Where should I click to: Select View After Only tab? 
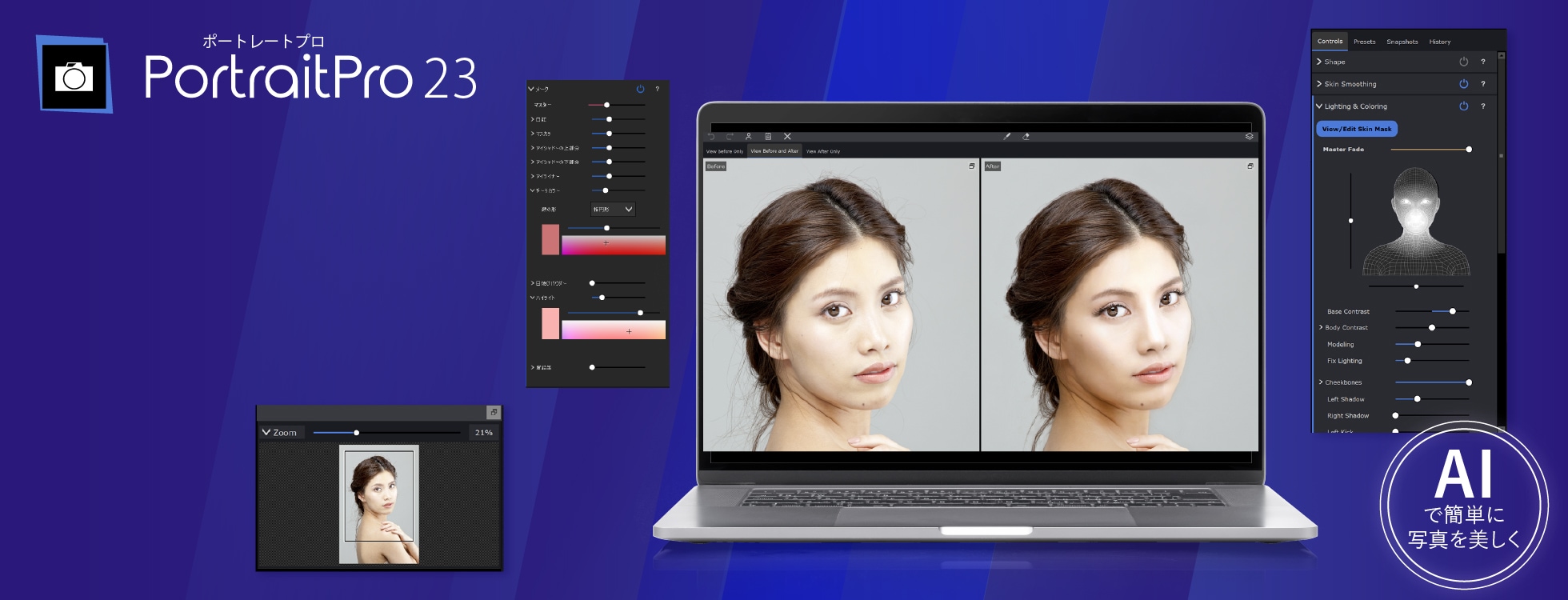[823, 151]
